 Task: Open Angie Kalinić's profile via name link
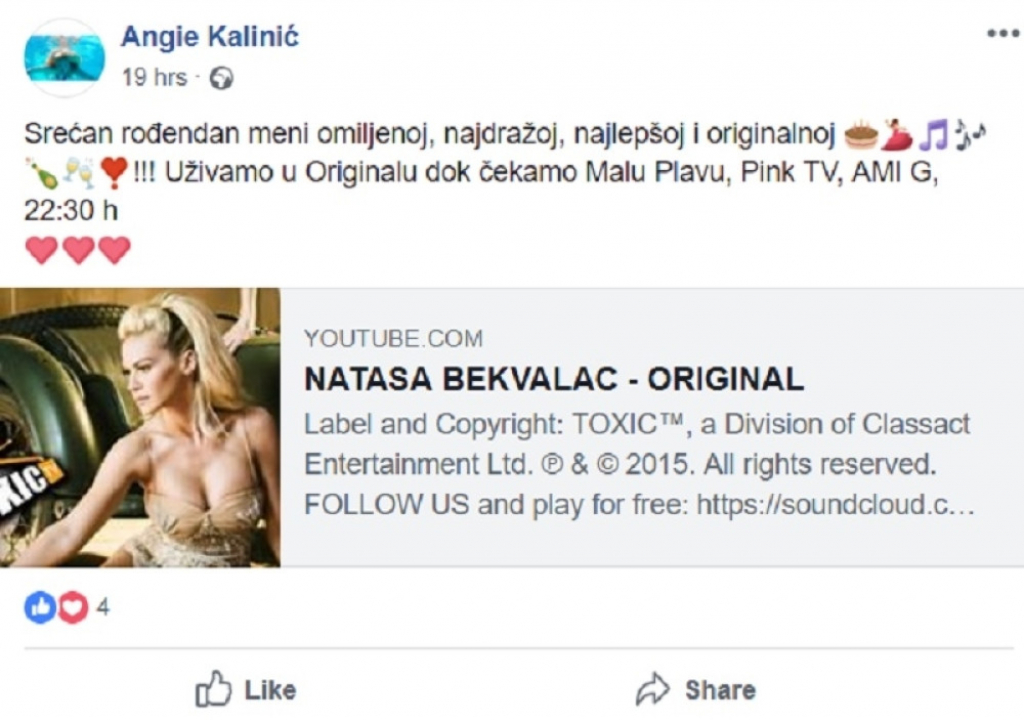210,38
